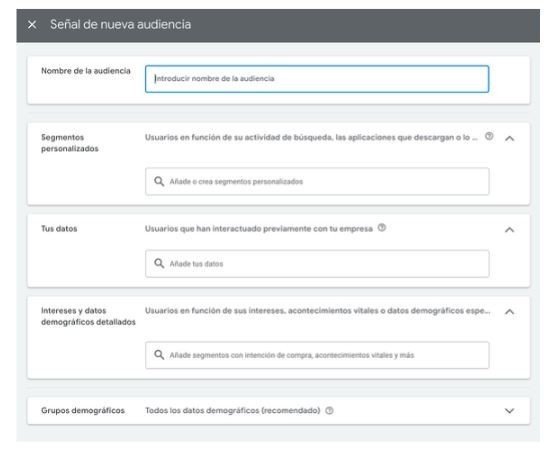Click Intereses y datos demográficos detallados heading
The height and width of the screenshot is (451, 557).
tap(88, 316)
